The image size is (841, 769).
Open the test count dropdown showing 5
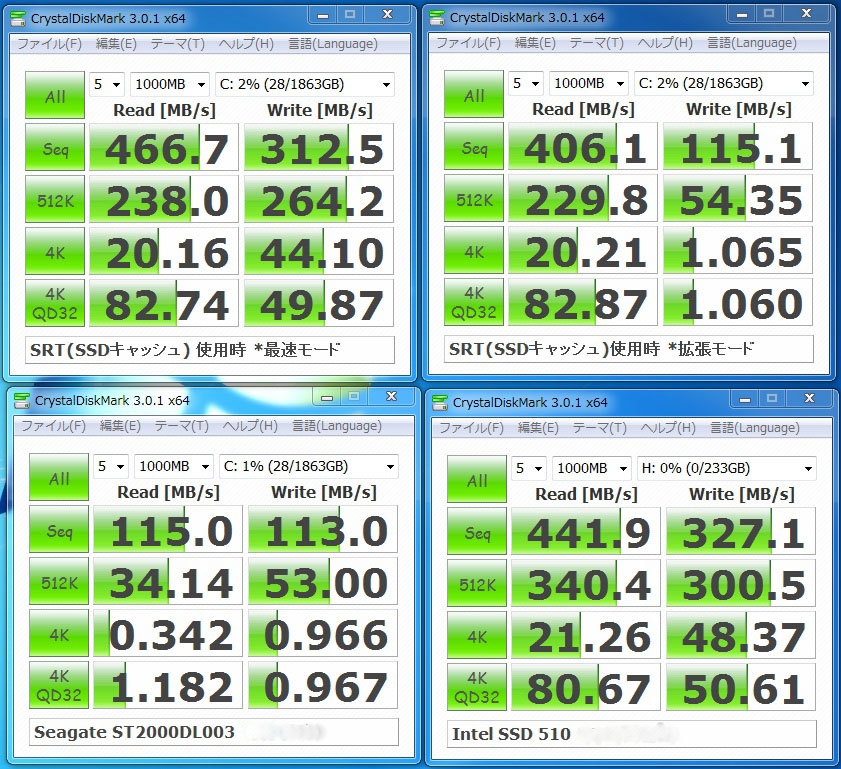pos(108,84)
